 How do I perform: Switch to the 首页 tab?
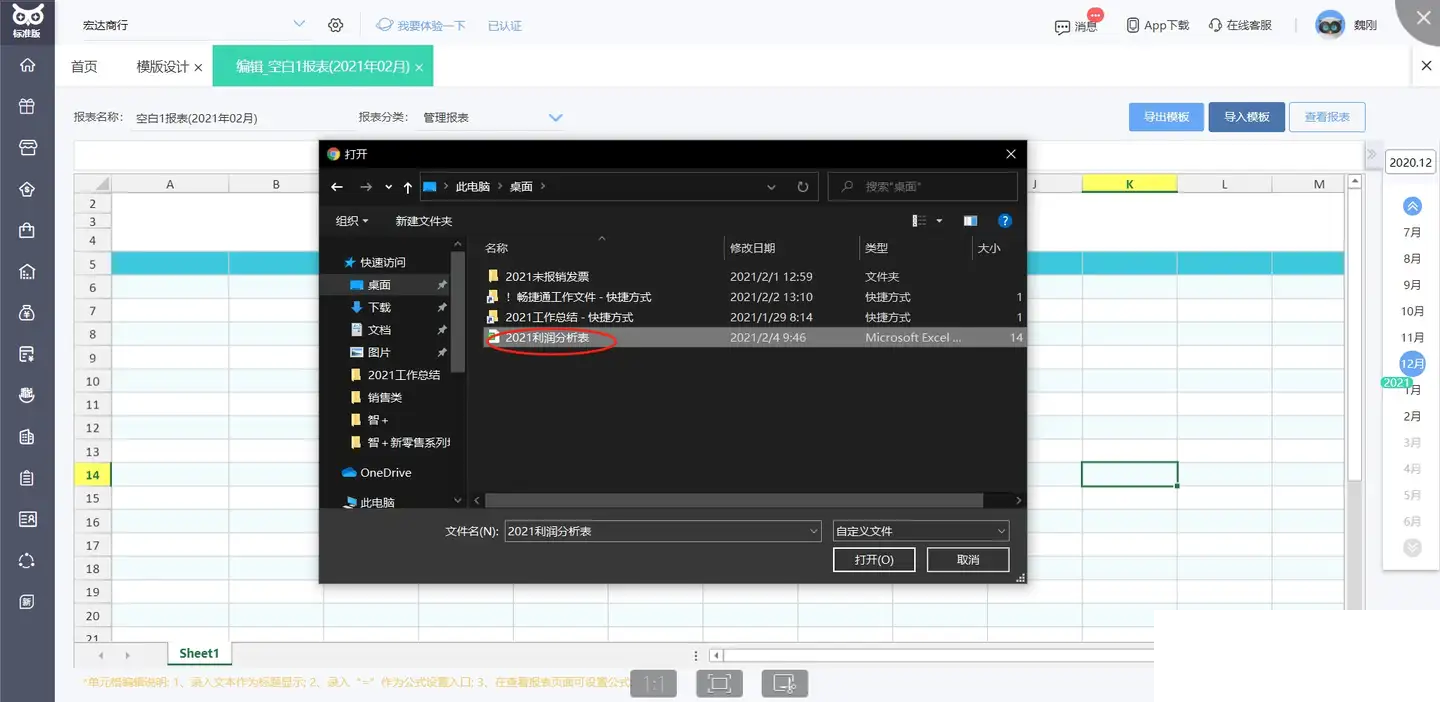click(x=84, y=67)
